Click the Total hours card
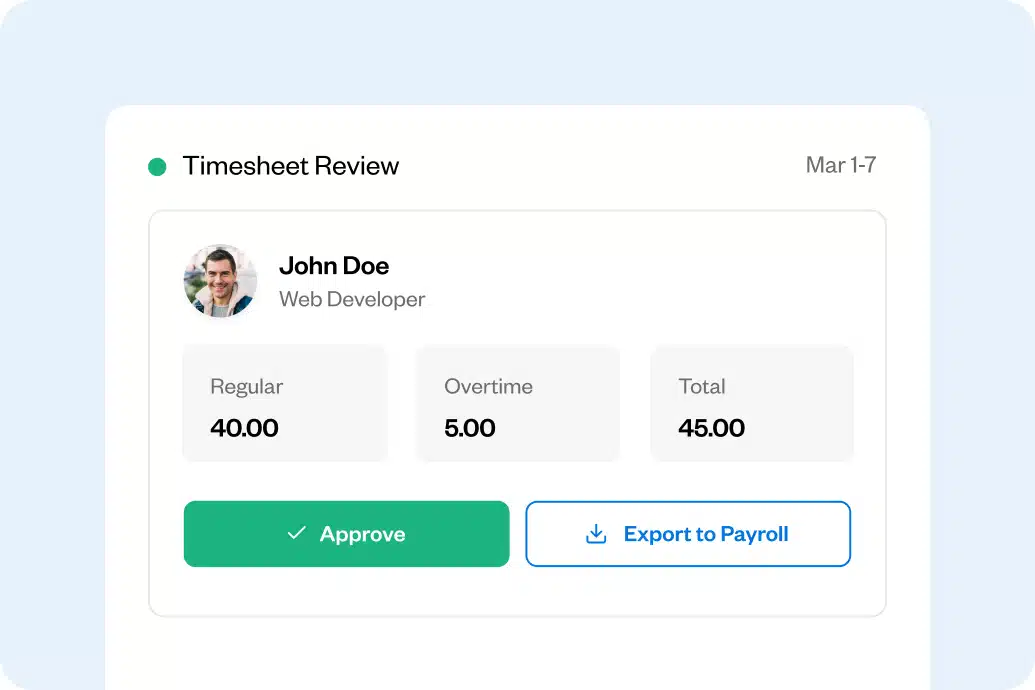The height and width of the screenshot is (690, 1035). (751, 403)
